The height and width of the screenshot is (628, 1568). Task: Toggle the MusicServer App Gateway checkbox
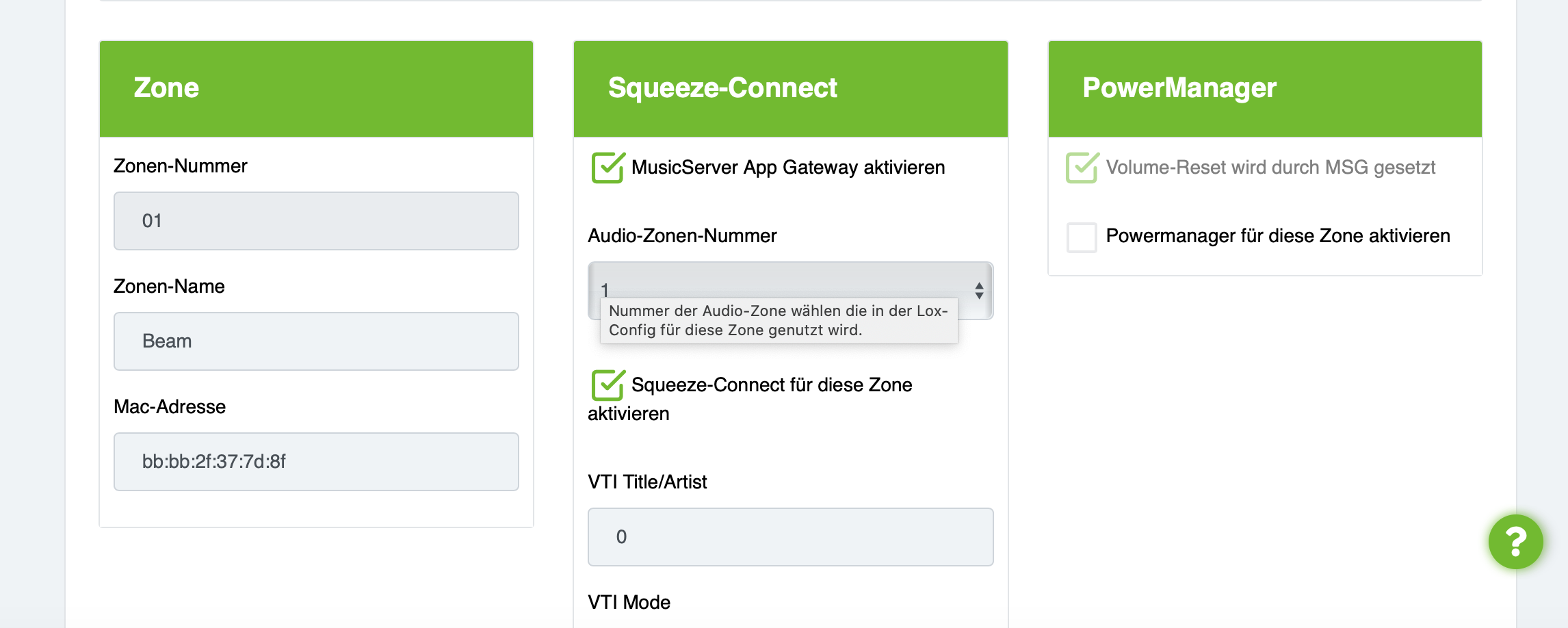(x=607, y=168)
